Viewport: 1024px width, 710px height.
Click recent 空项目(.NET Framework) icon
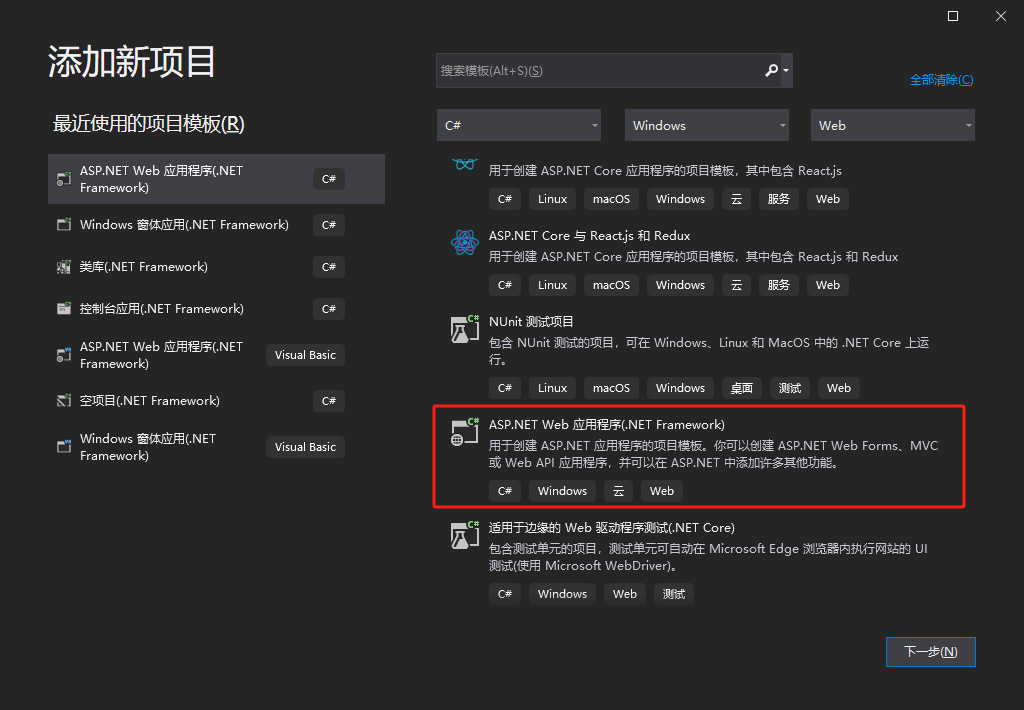[64, 400]
